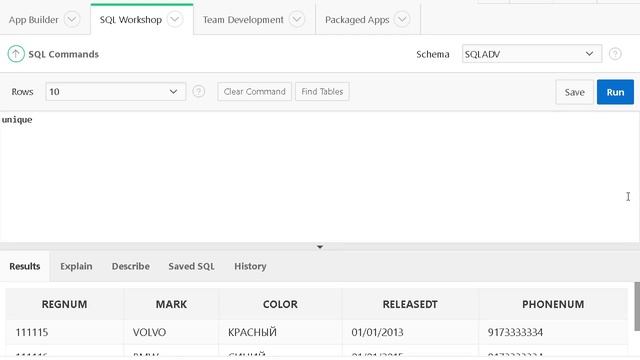Select the 9173333334 cell

[x=553, y=332]
